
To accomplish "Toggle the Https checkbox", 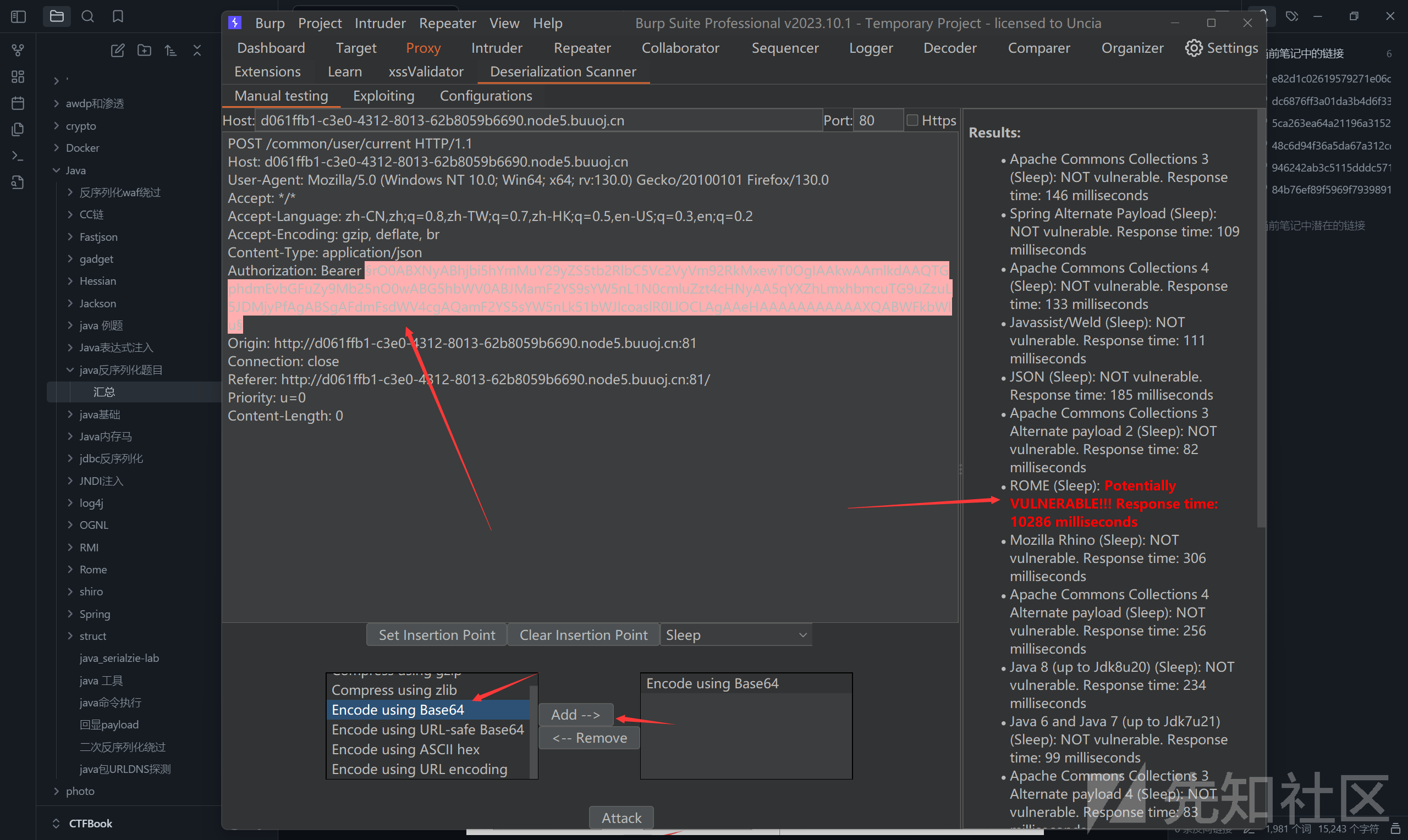I will click(x=912, y=120).
